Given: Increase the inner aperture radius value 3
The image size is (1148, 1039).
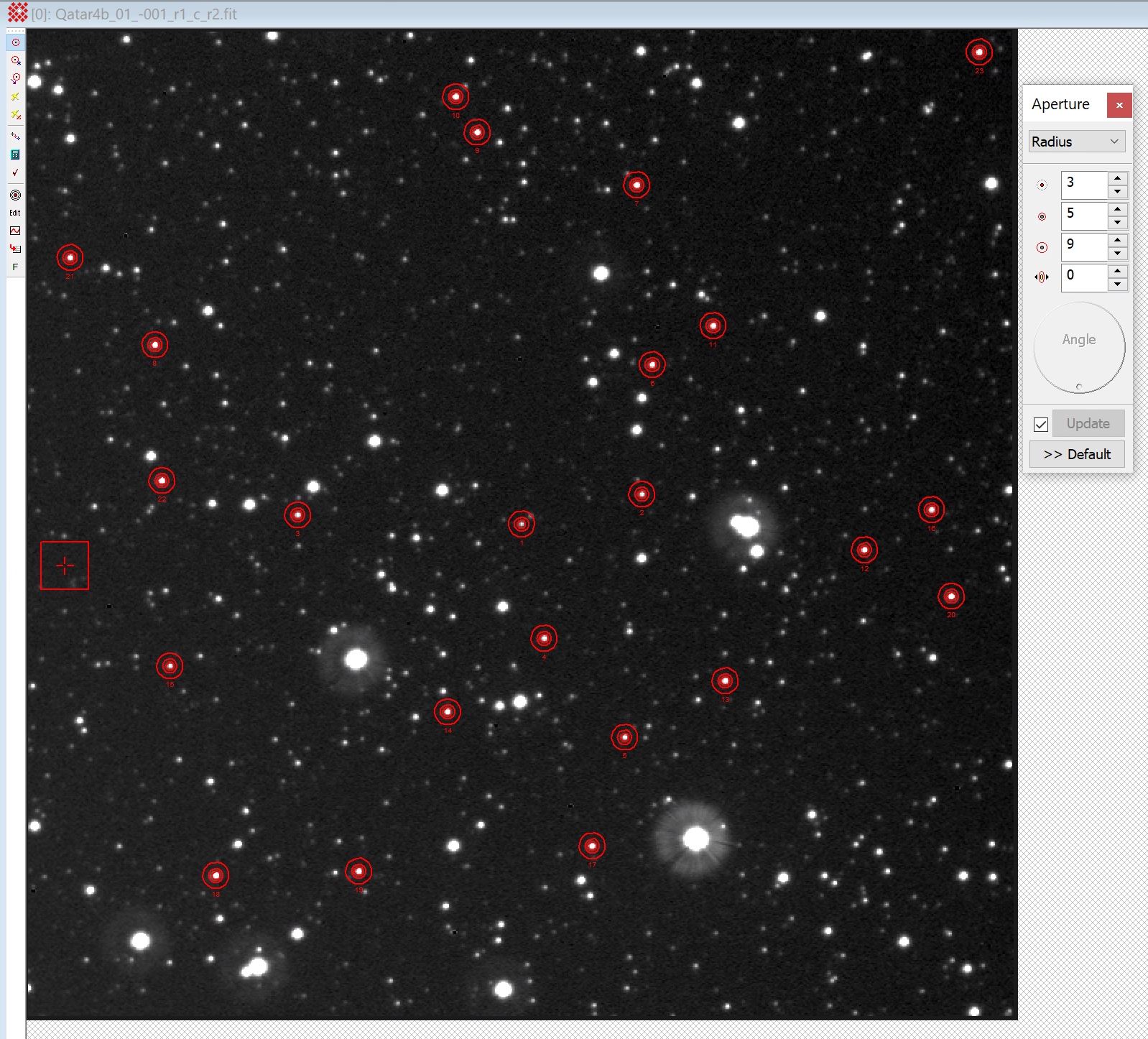Looking at the screenshot, I should 1117,177.
